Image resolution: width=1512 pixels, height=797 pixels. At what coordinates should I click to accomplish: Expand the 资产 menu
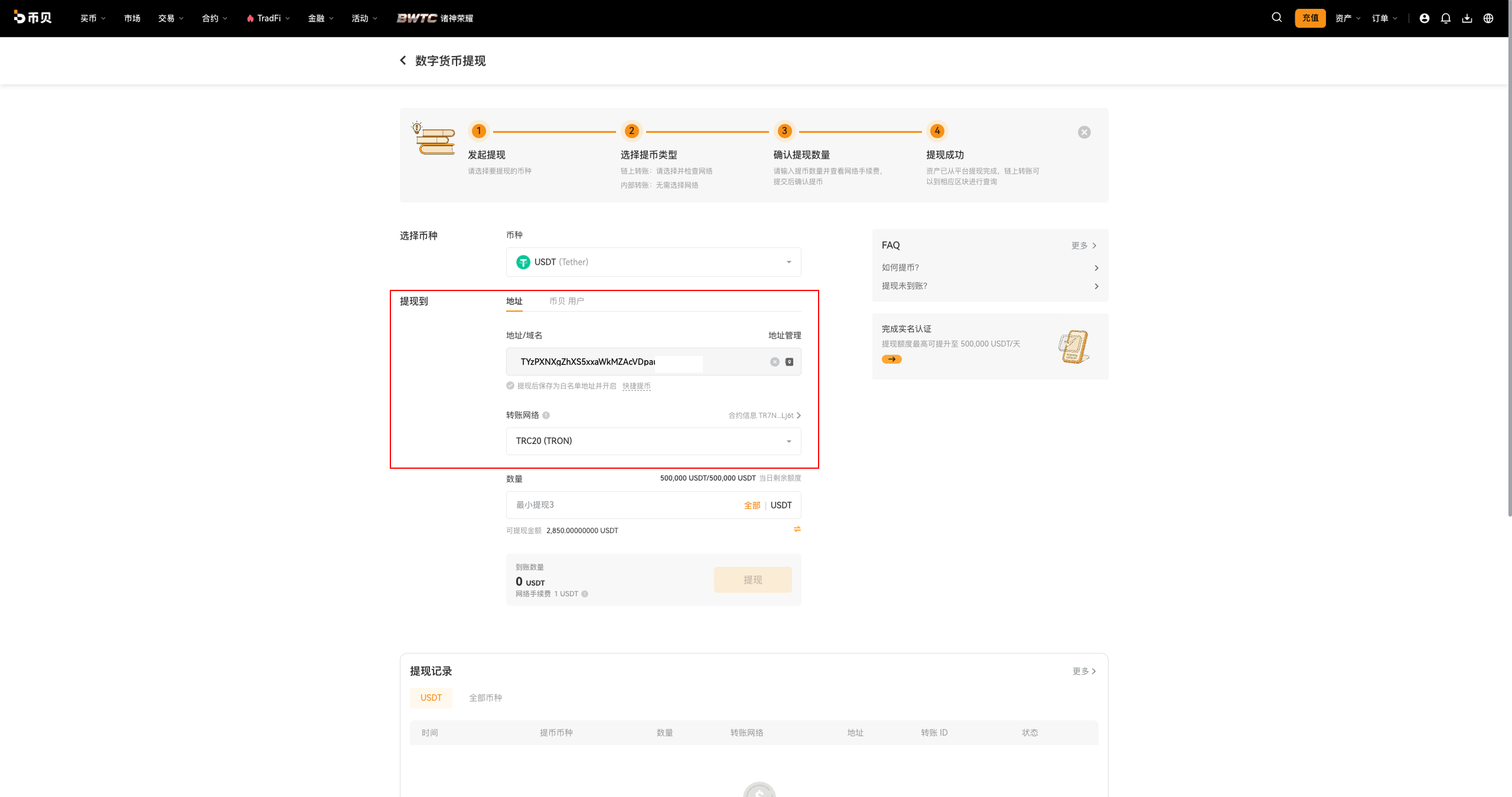pyautogui.click(x=1348, y=18)
